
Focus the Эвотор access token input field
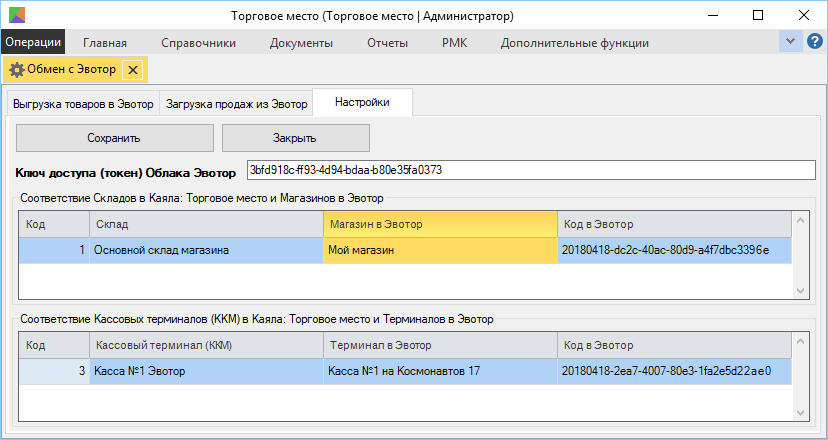click(x=531, y=170)
